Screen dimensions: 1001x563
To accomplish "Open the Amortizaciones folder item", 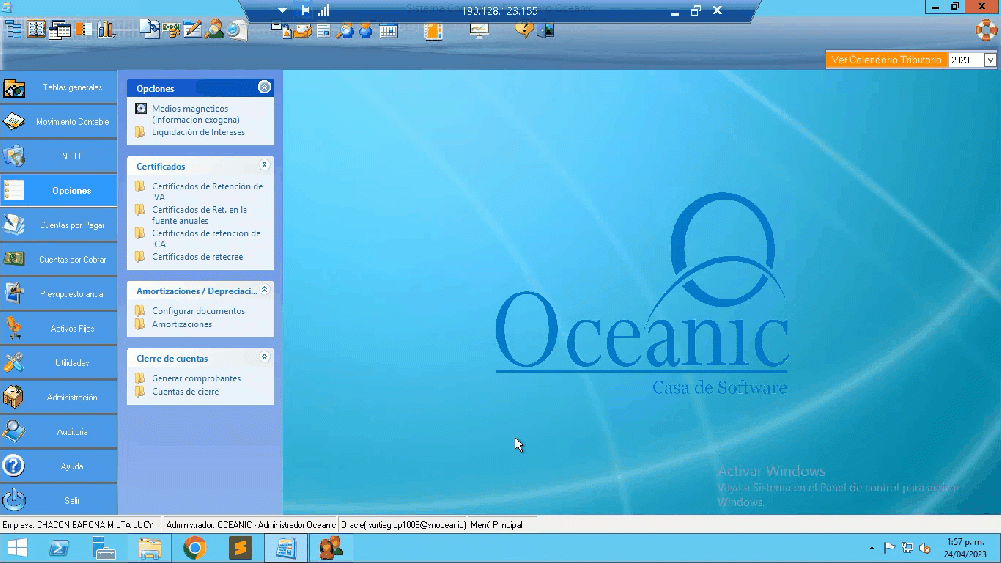I will (182, 324).
